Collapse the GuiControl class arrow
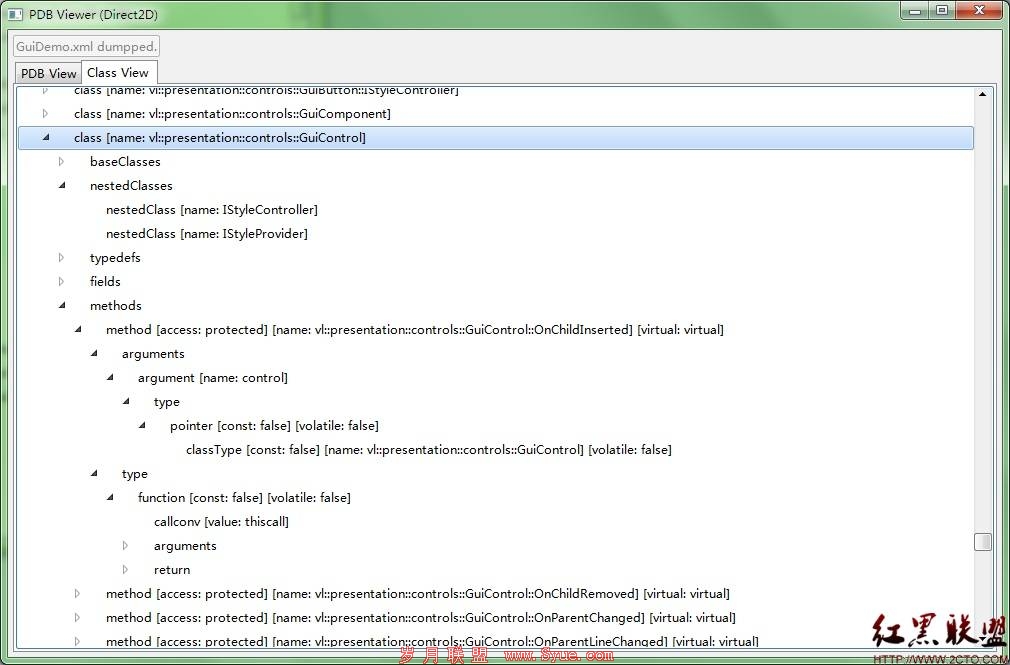 point(46,137)
